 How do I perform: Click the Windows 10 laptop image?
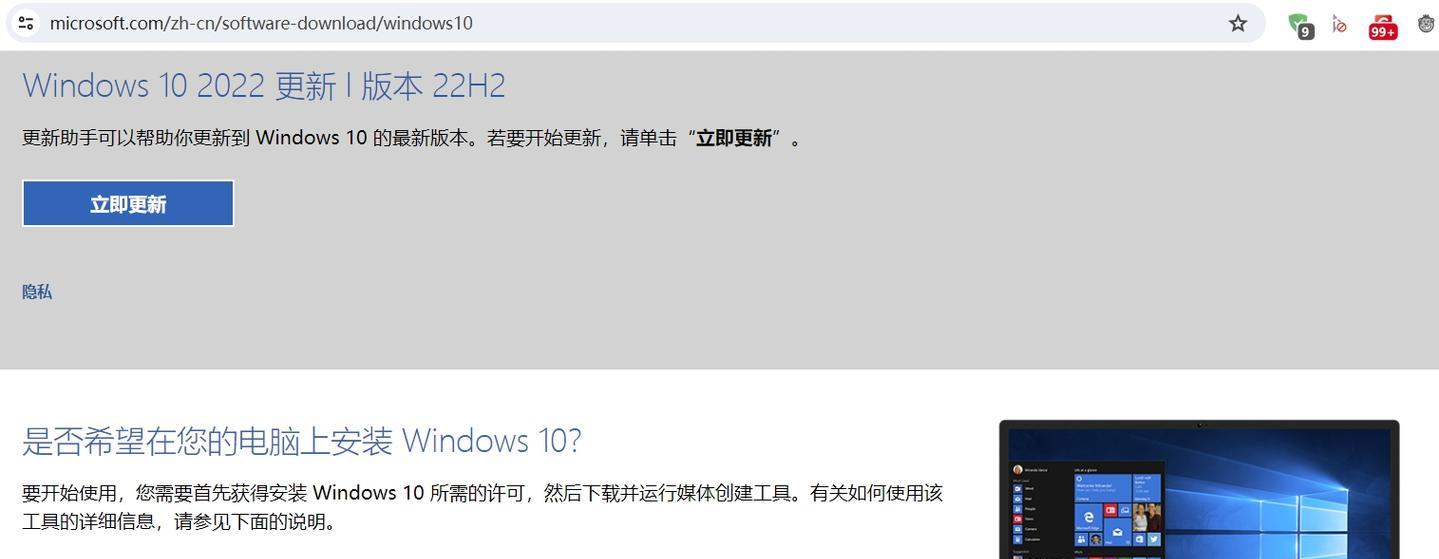point(1199,489)
